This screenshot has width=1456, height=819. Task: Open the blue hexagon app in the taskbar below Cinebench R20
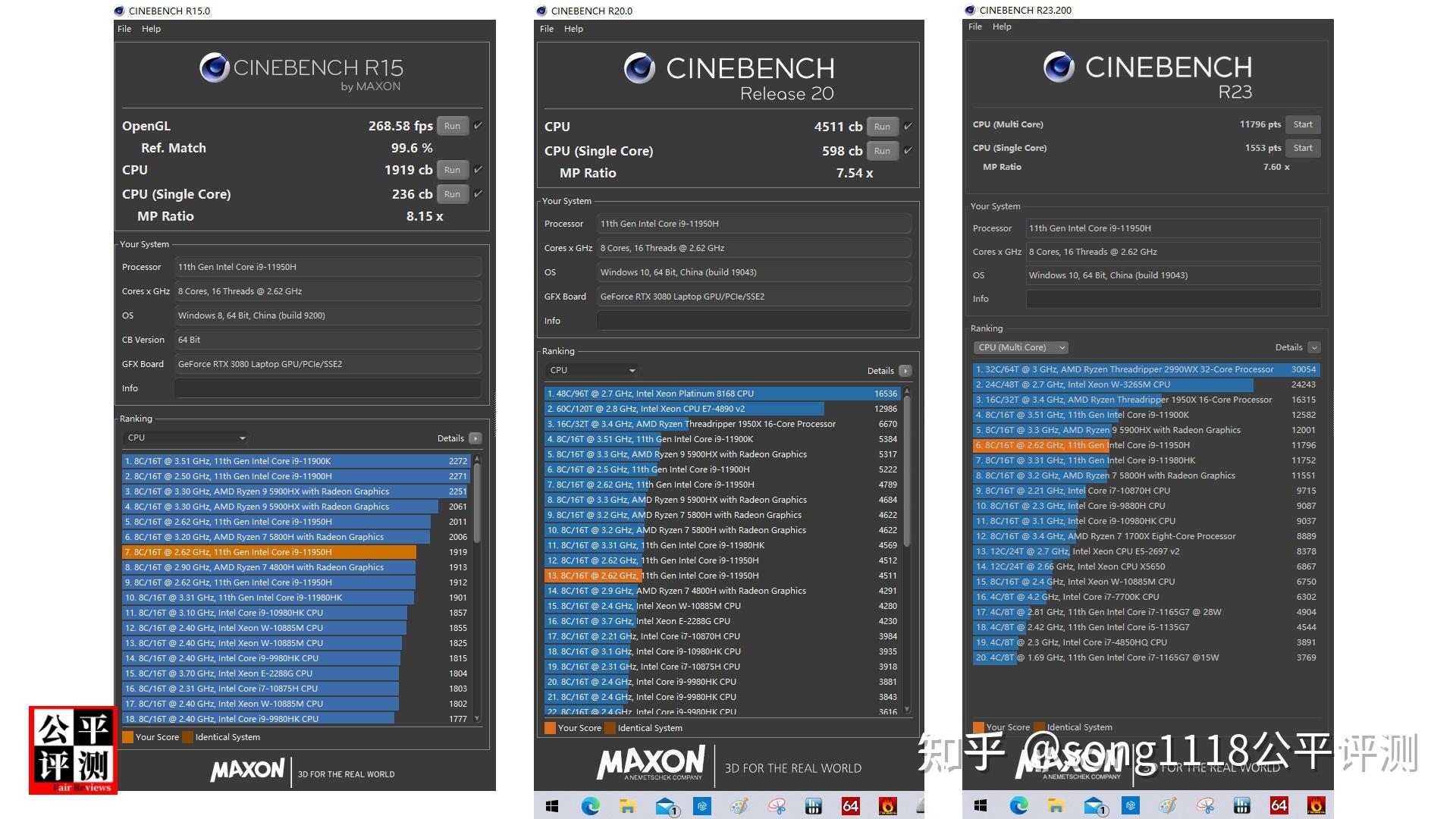click(x=702, y=805)
